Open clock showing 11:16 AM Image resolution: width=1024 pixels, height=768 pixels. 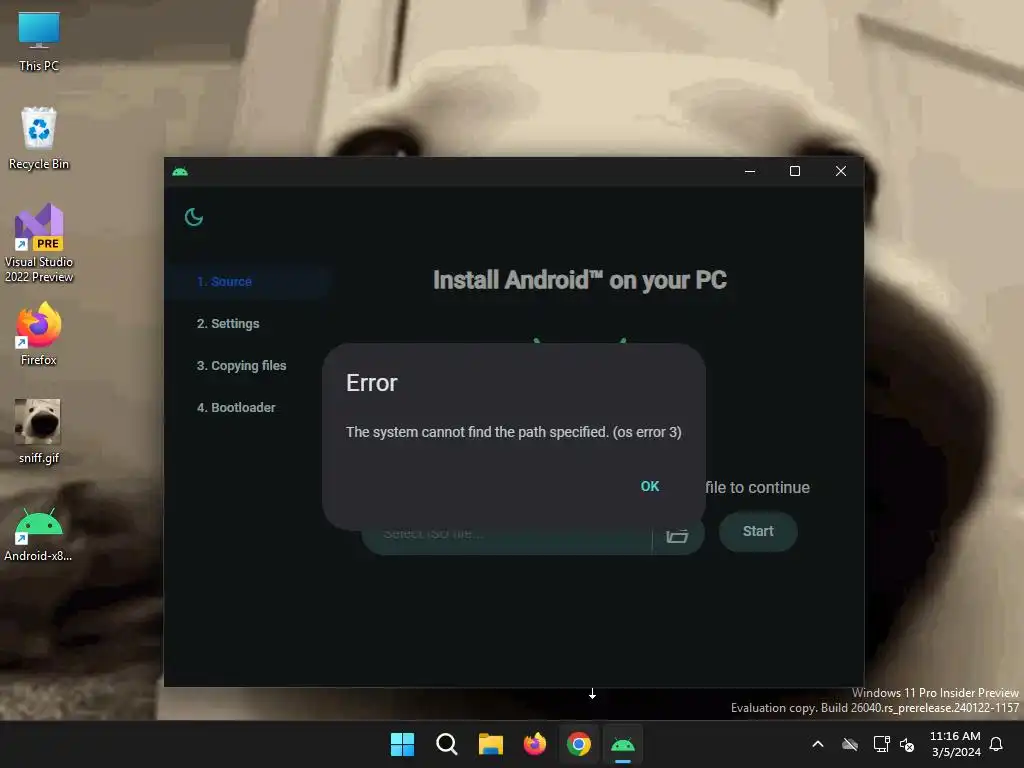coord(955,744)
